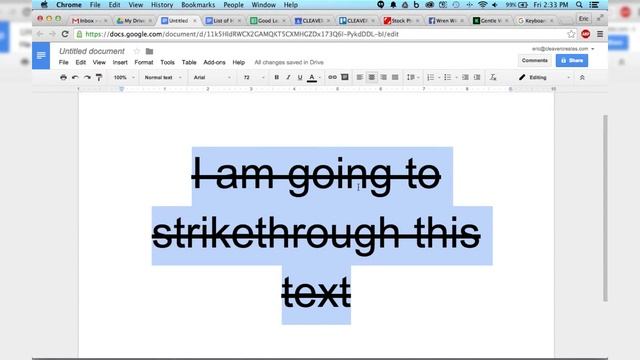Open Chrome Bookmarks menu in menu bar
The height and width of the screenshot is (360, 640).
198,5
